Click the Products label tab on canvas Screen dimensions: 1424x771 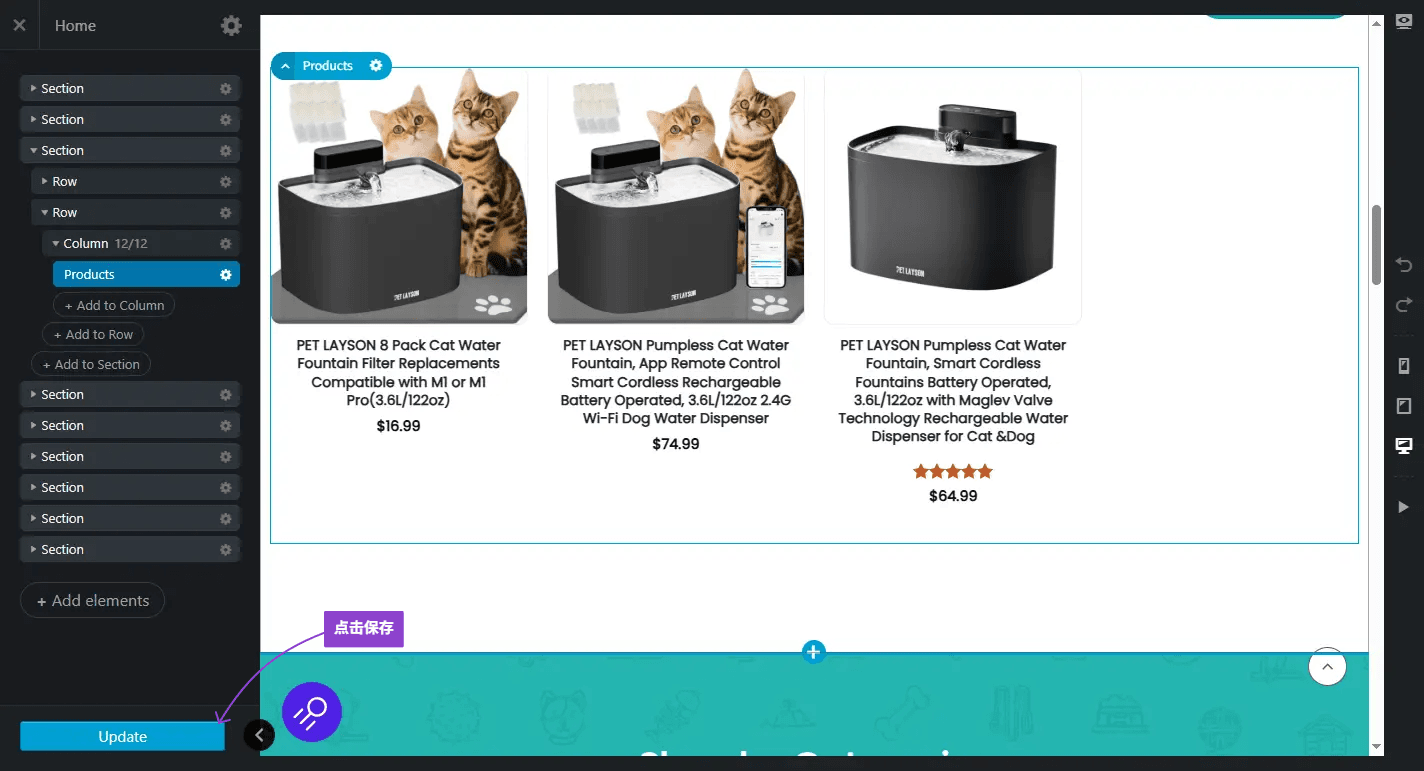pos(328,66)
